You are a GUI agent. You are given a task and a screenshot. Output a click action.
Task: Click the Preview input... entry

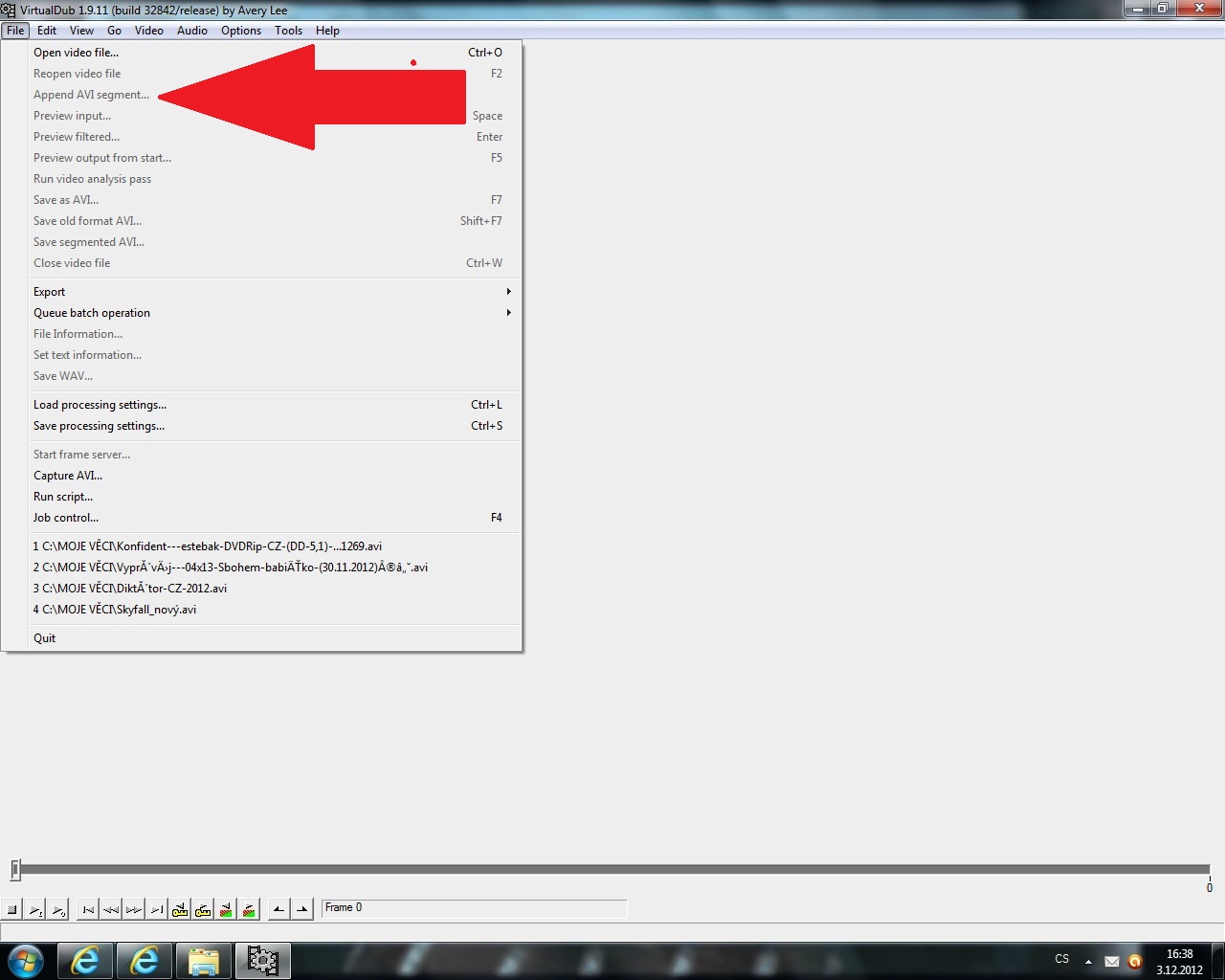(x=262, y=116)
